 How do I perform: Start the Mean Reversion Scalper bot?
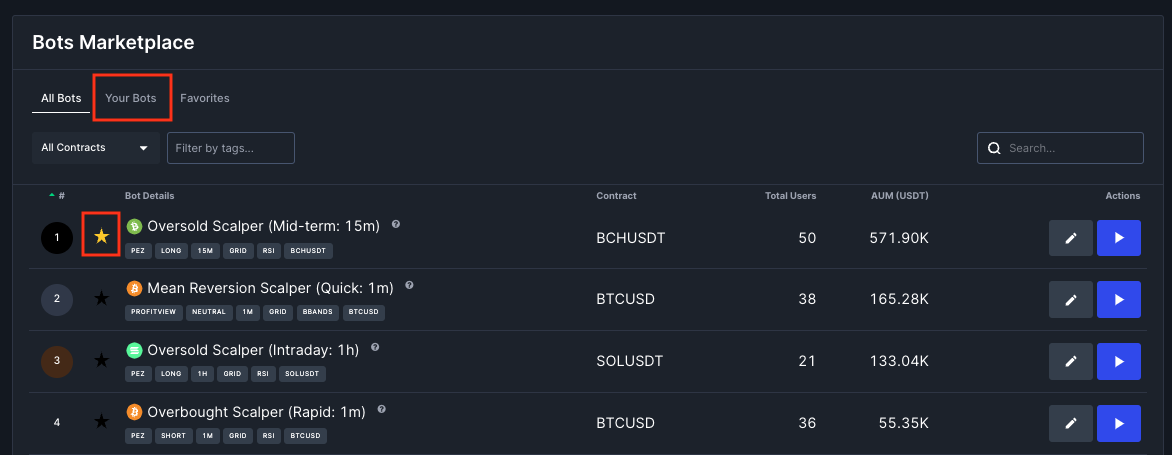(1119, 300)
